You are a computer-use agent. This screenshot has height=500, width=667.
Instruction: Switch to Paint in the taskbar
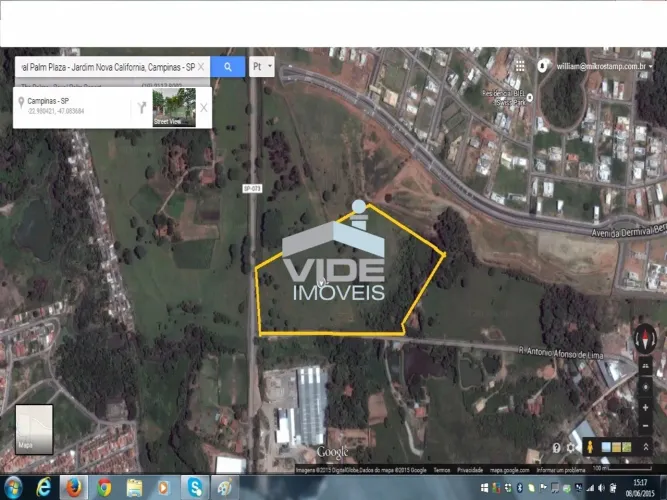[225, 488]
